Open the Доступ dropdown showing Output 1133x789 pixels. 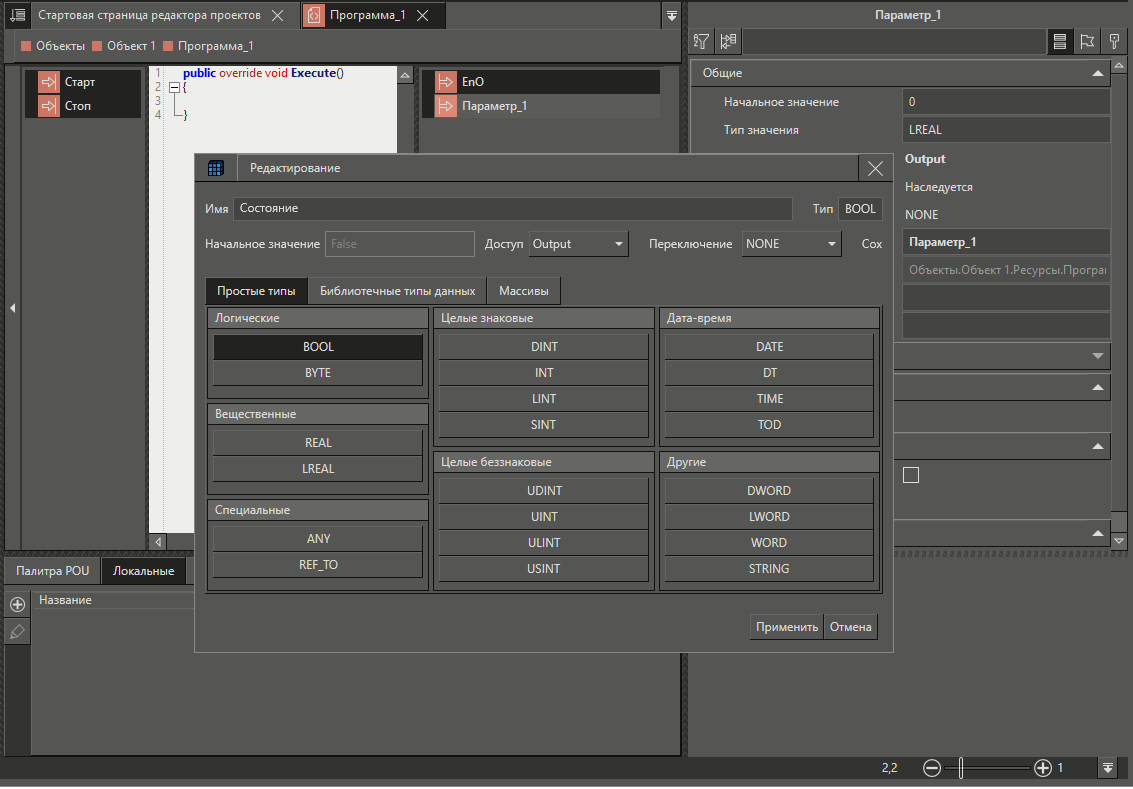pyautogui.click(x=578, y=244)
